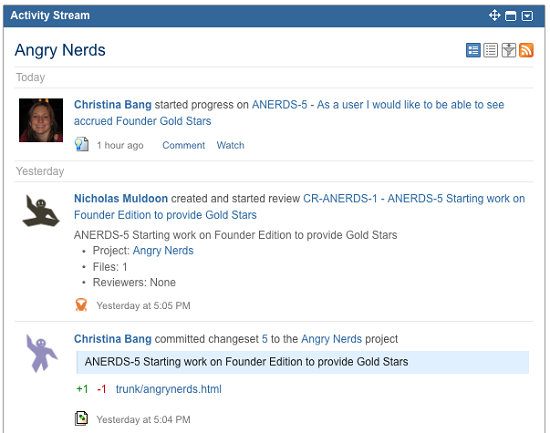Open the trunk/angrynerds.html file link
Screen dimensions: 550x433
169,389
